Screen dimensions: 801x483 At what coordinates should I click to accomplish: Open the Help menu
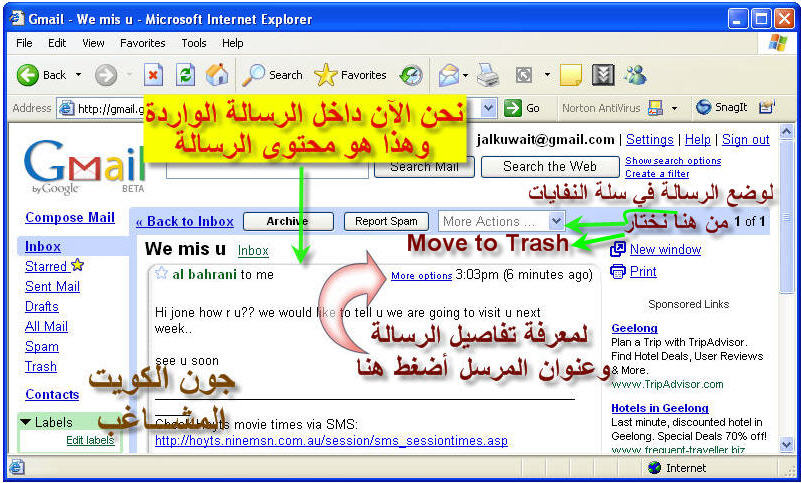pyautogui.click(x=232, y=43)
